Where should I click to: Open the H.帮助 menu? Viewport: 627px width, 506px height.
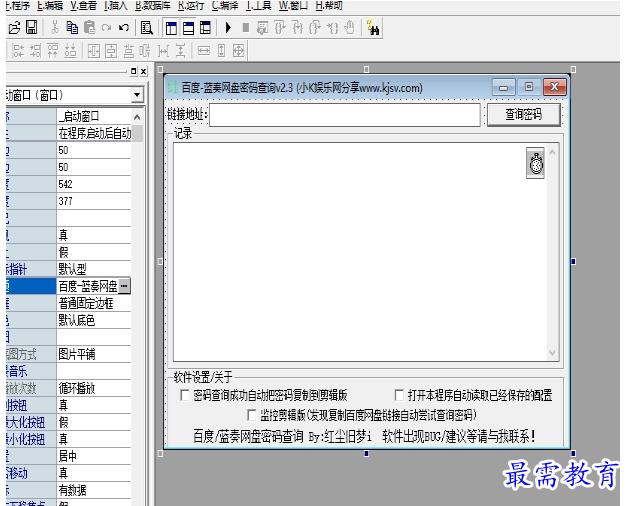[329, 5]
